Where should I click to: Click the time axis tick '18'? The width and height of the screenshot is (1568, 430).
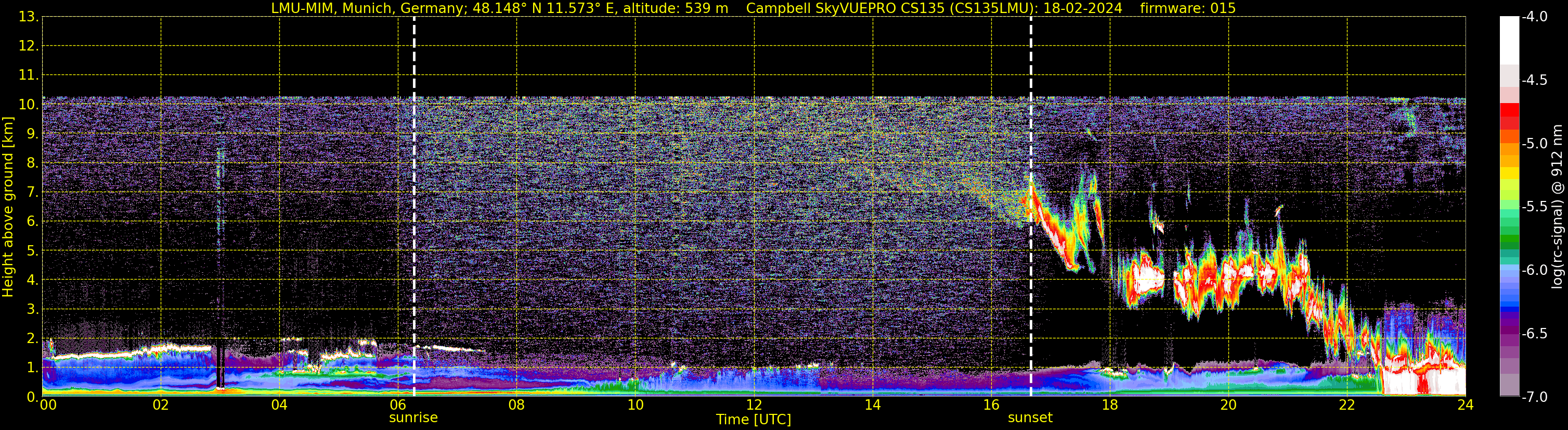[x=1110, y=405]
